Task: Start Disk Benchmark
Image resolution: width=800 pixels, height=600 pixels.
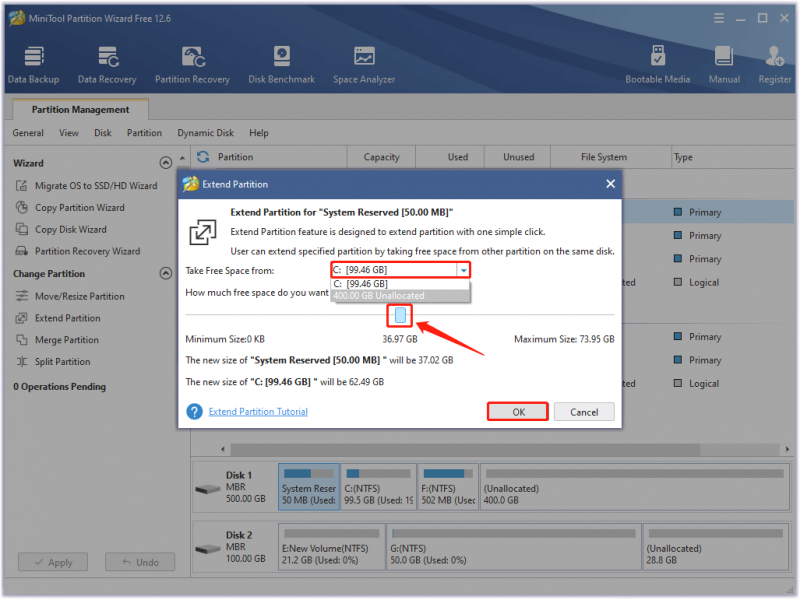Action: tap(282, 65)
